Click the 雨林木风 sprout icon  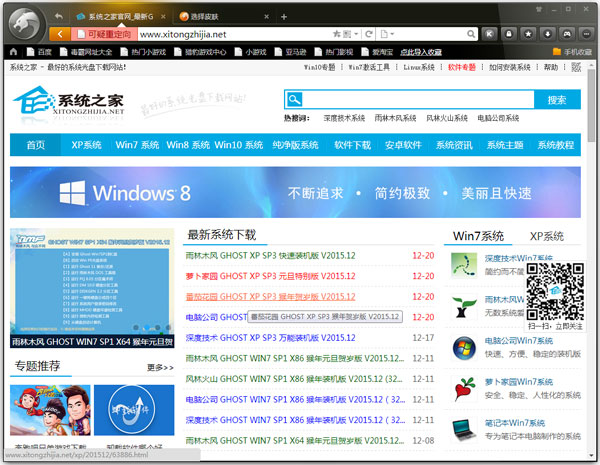pyautogui.click(x=464, y=306)
